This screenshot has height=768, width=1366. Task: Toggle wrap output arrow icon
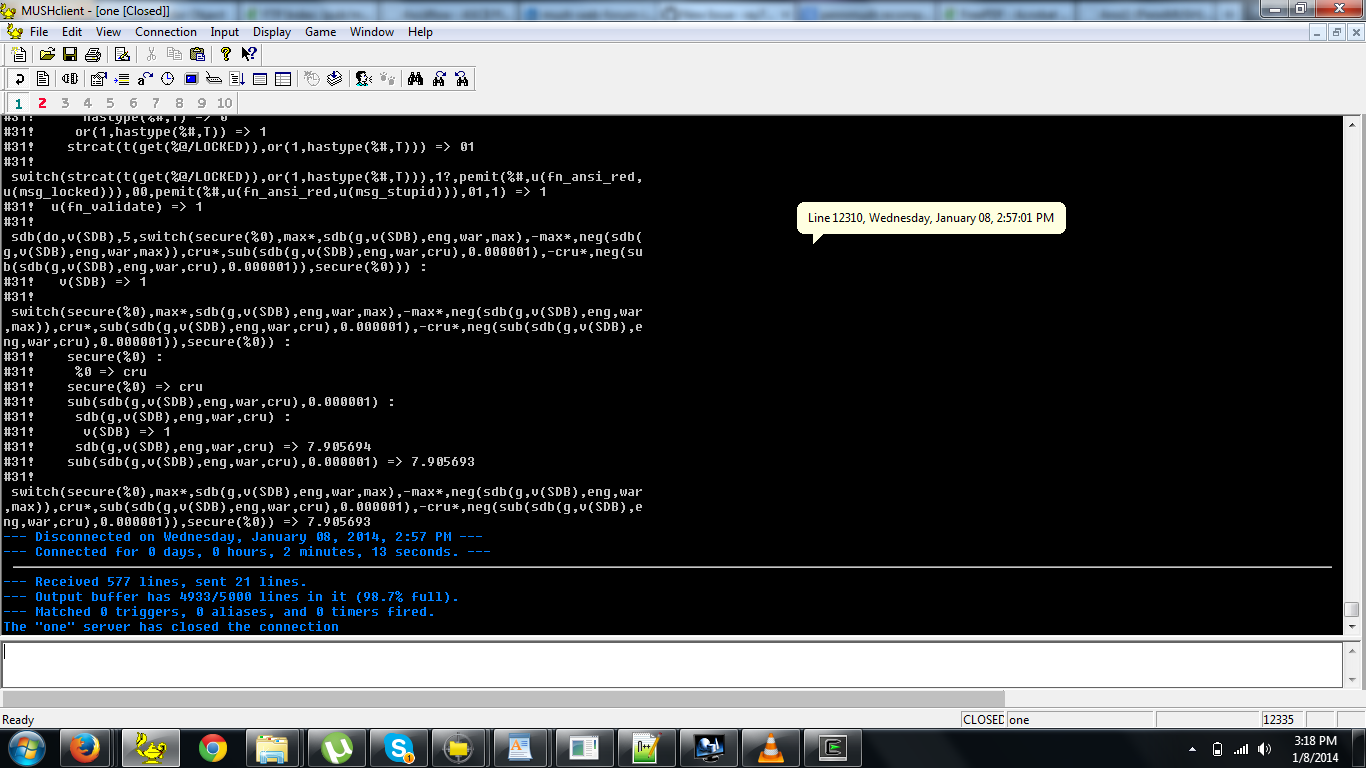click(x=19, y=79)
